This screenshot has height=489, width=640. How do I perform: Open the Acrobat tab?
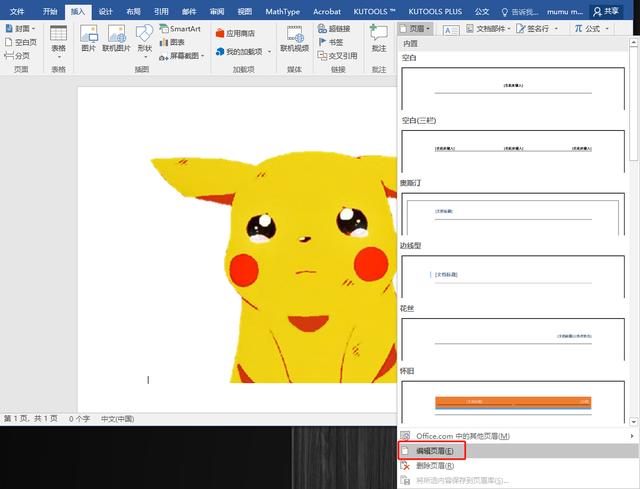(327, 11)
